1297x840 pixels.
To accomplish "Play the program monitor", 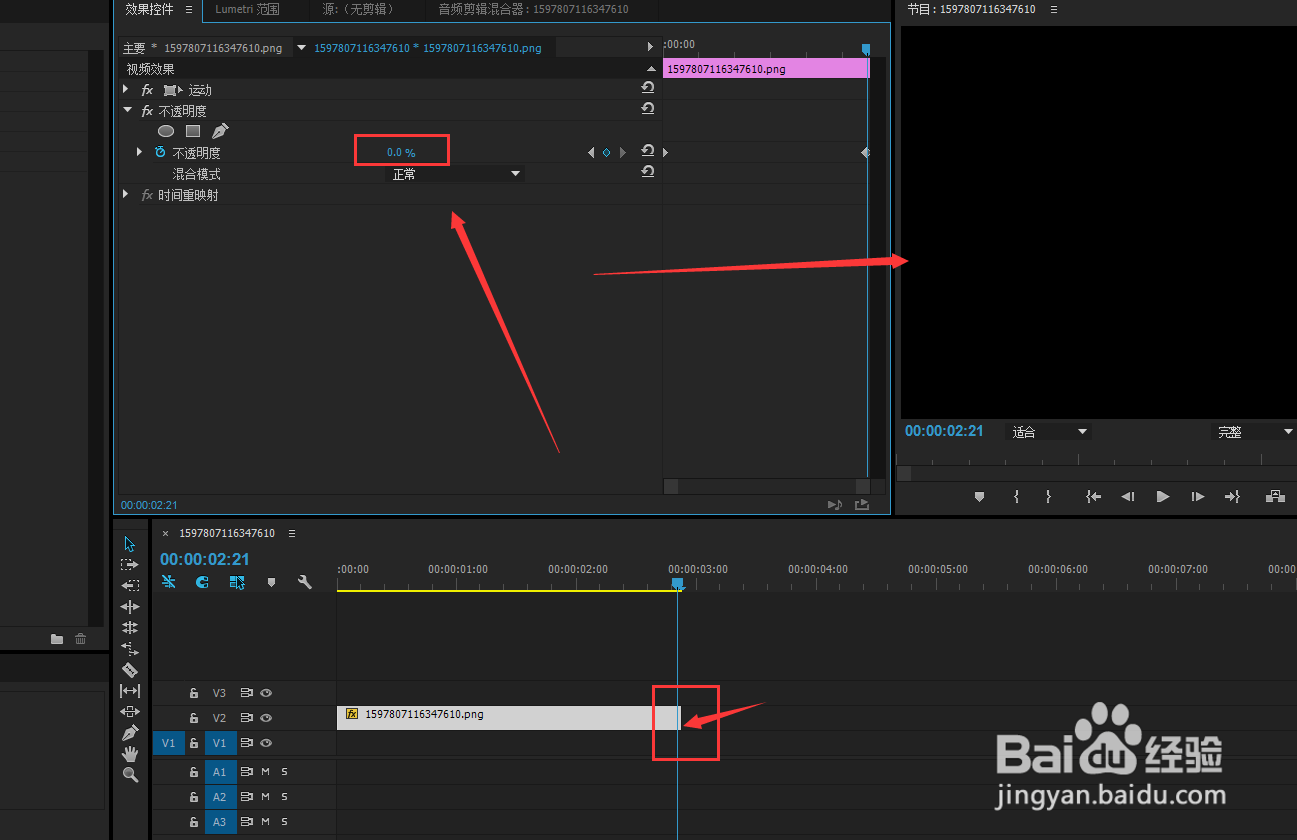I will click(1162, 496).
